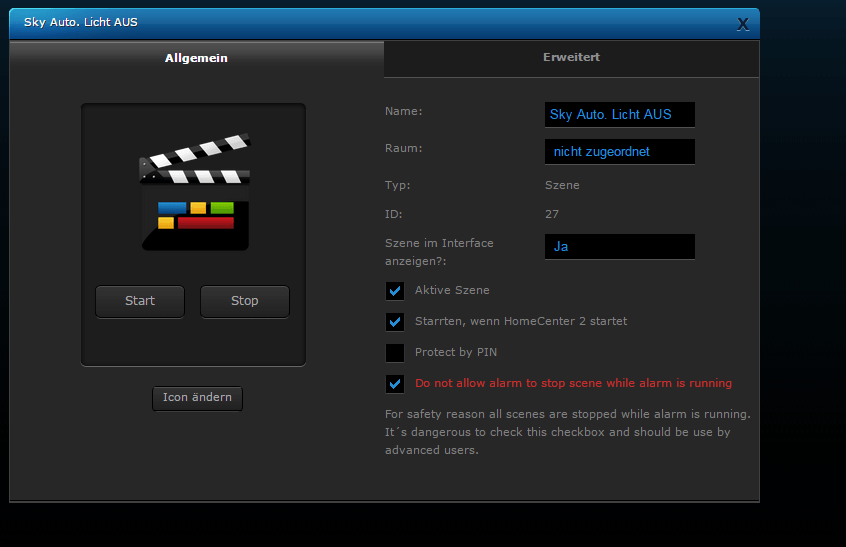Click the dialog title bar text
846x547 pixels.
[81, 22]
